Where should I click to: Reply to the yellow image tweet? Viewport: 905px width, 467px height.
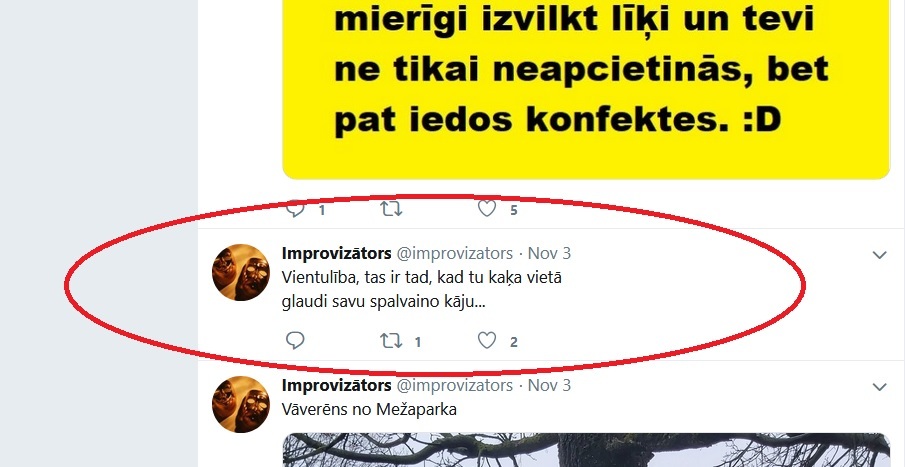point(295,209)
